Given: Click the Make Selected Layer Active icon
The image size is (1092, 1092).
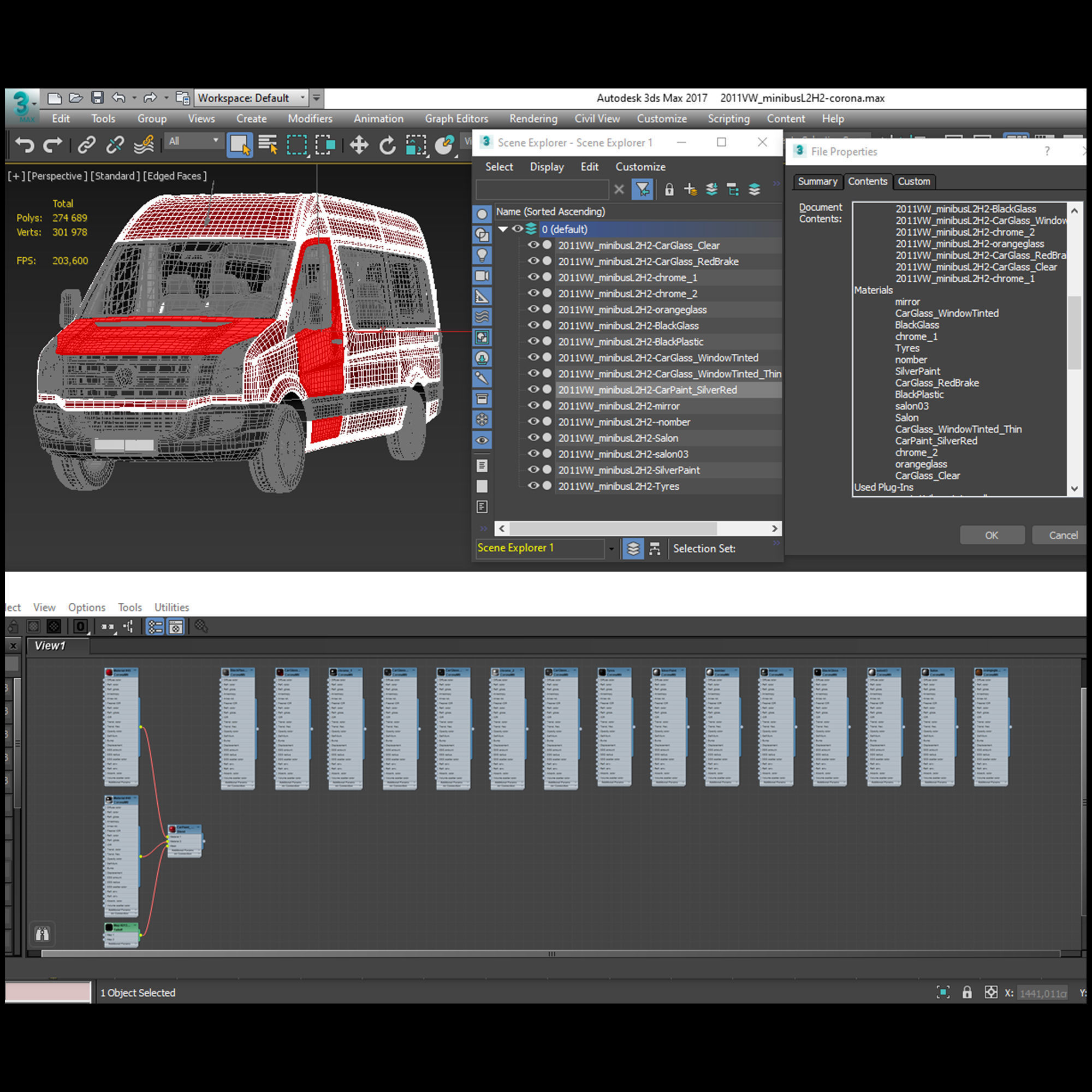Looking at the screenshot, I should (755, 189).
